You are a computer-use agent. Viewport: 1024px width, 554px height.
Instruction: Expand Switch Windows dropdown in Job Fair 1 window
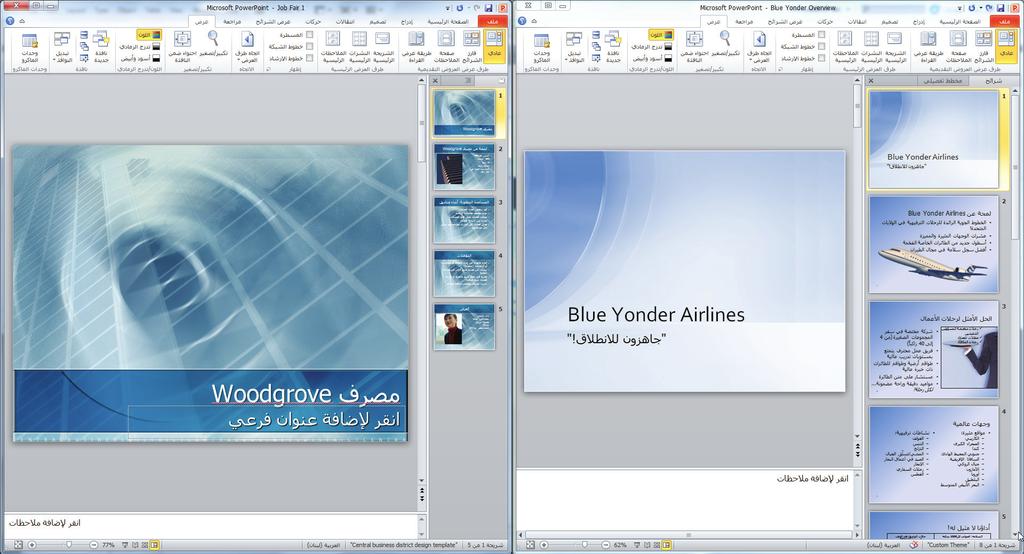tap(63, 46)
